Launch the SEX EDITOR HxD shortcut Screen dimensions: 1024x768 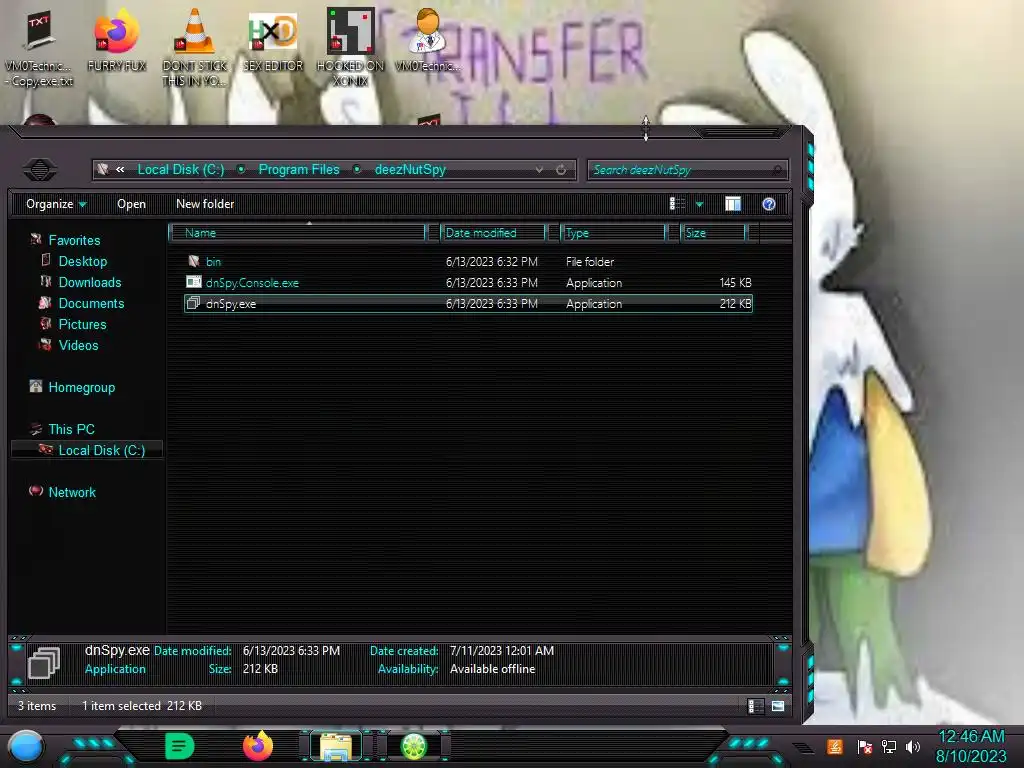pyautogui.click(x=273, y=39)
